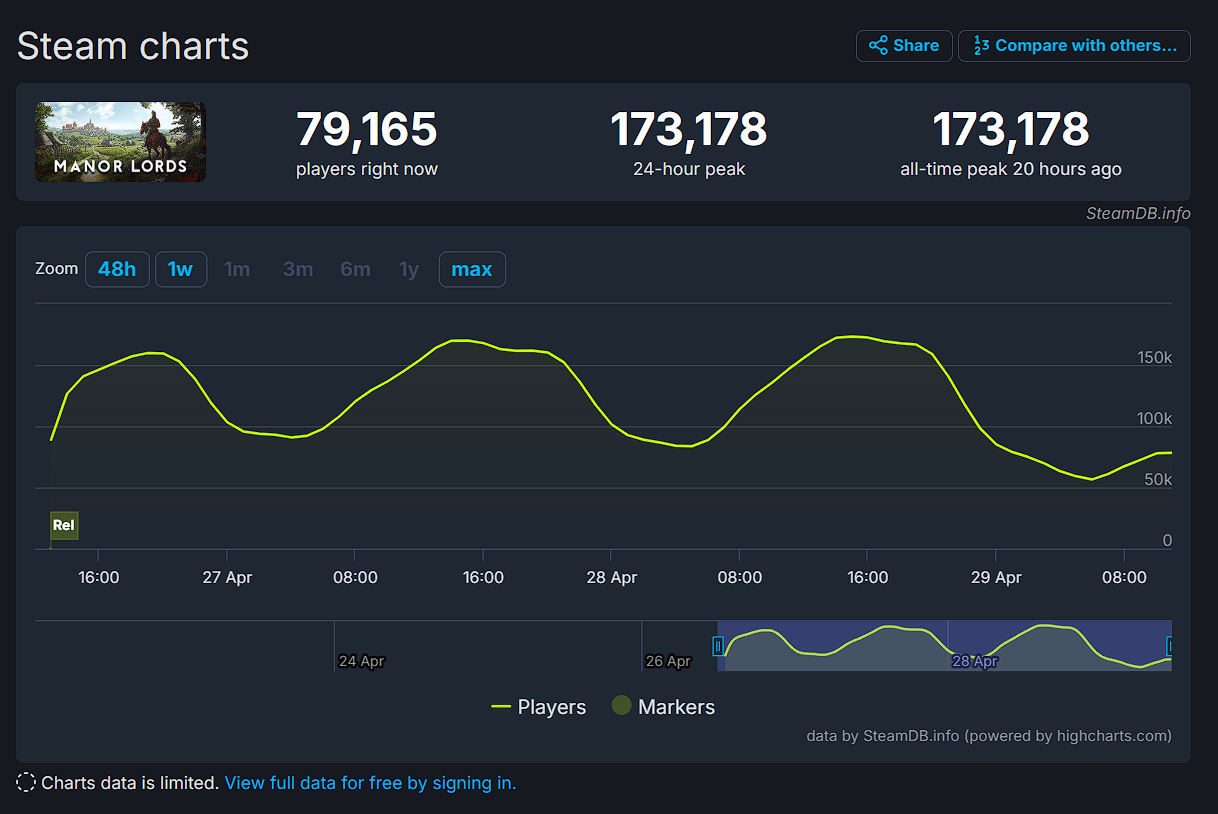Click the SteamDB.info credit text

tap(1138, 213)
